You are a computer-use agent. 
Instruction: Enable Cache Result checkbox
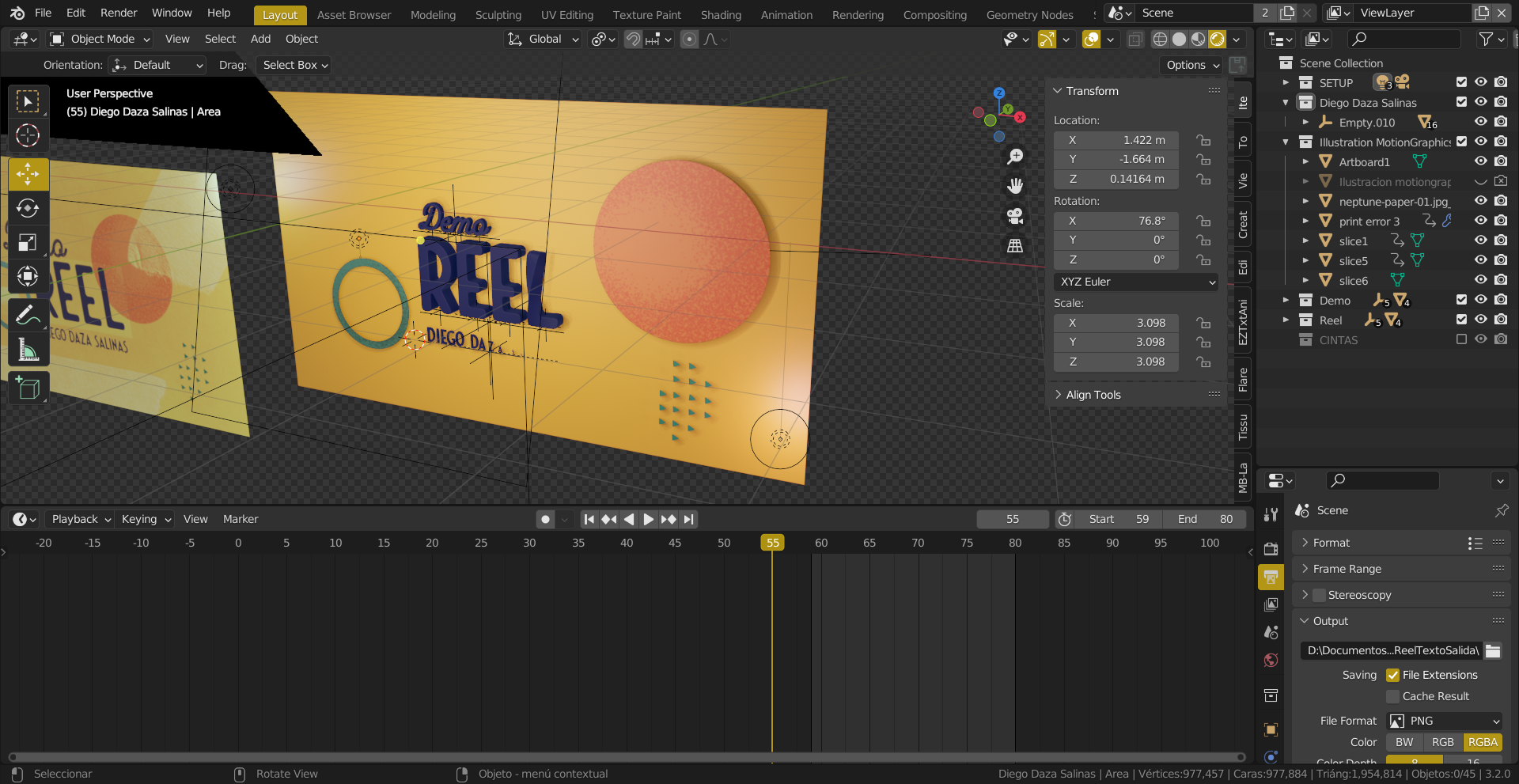coord(1392,696)
